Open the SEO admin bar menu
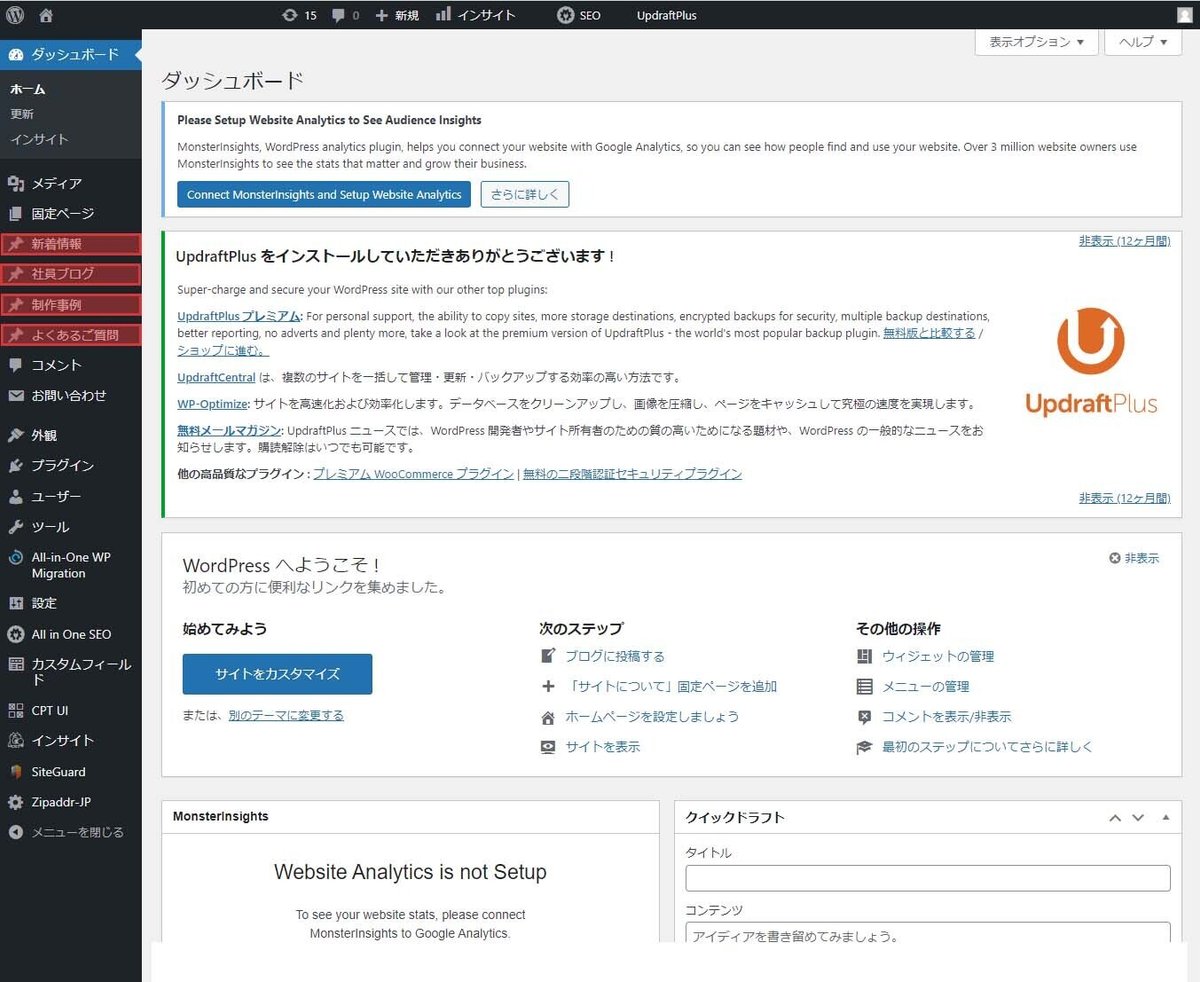 pyautogui.click(x=579, y=15)
